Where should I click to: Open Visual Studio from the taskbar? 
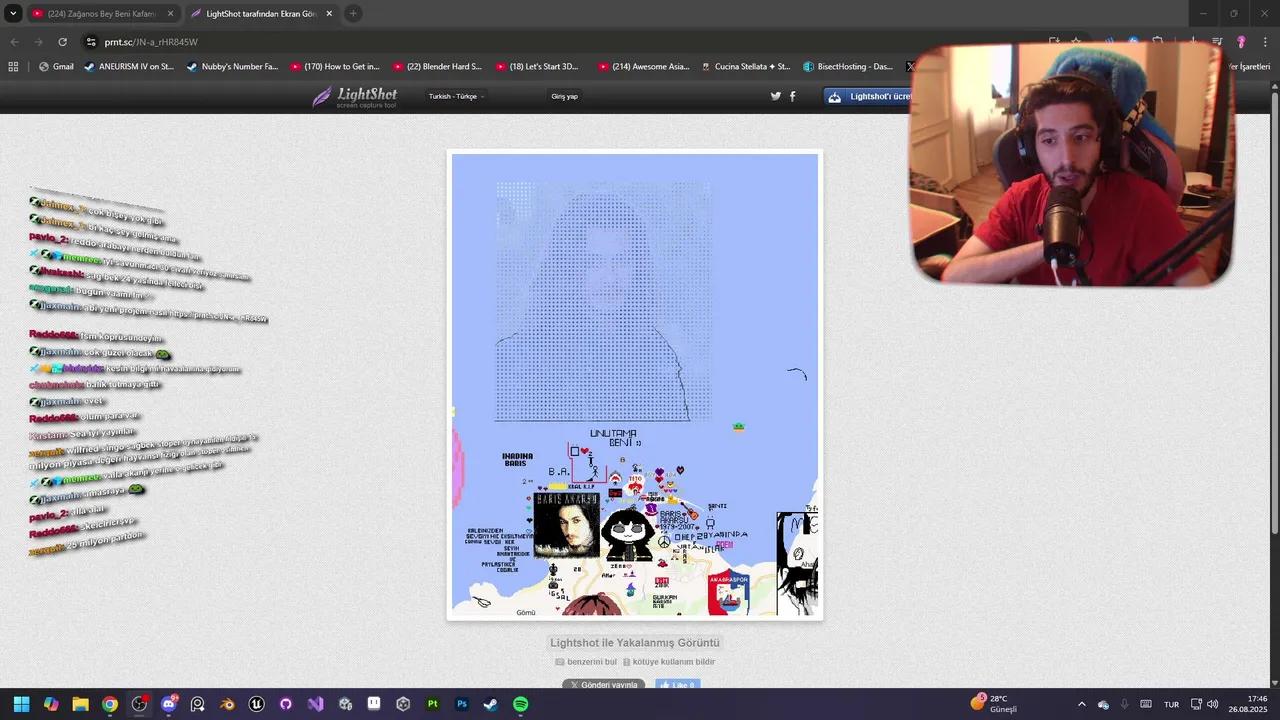click(x=315, y=704)
